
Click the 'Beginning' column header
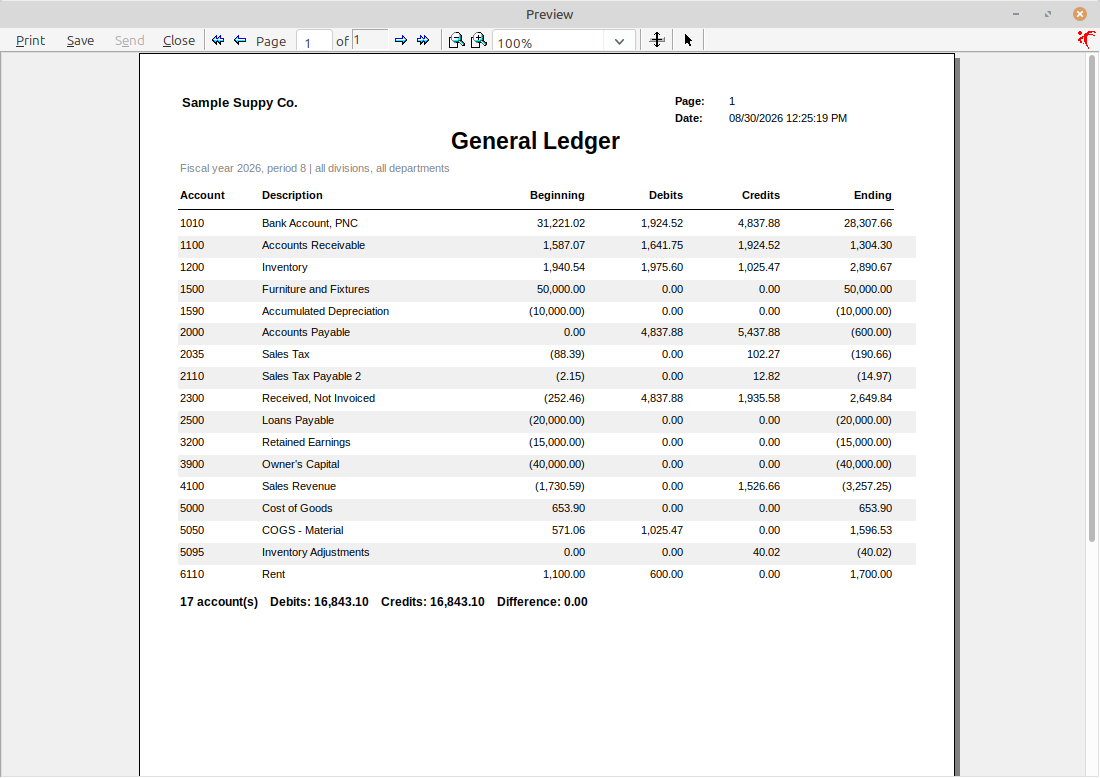tap(557, 195)
